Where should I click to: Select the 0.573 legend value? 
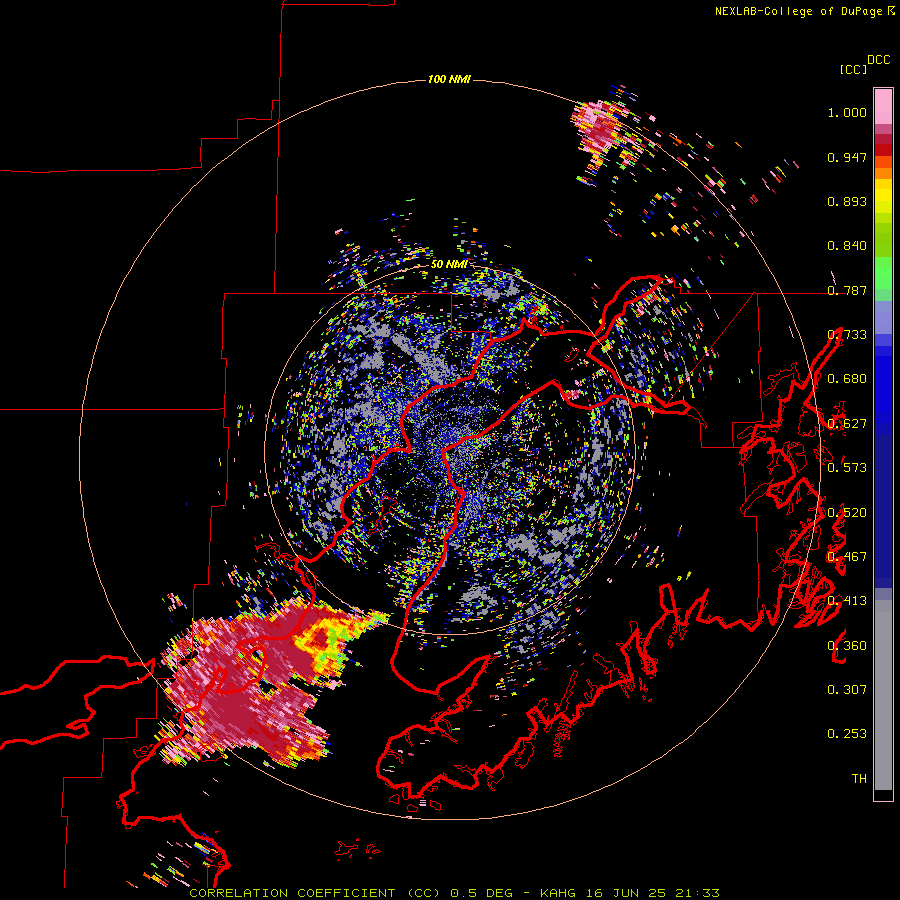pos(847,468)
